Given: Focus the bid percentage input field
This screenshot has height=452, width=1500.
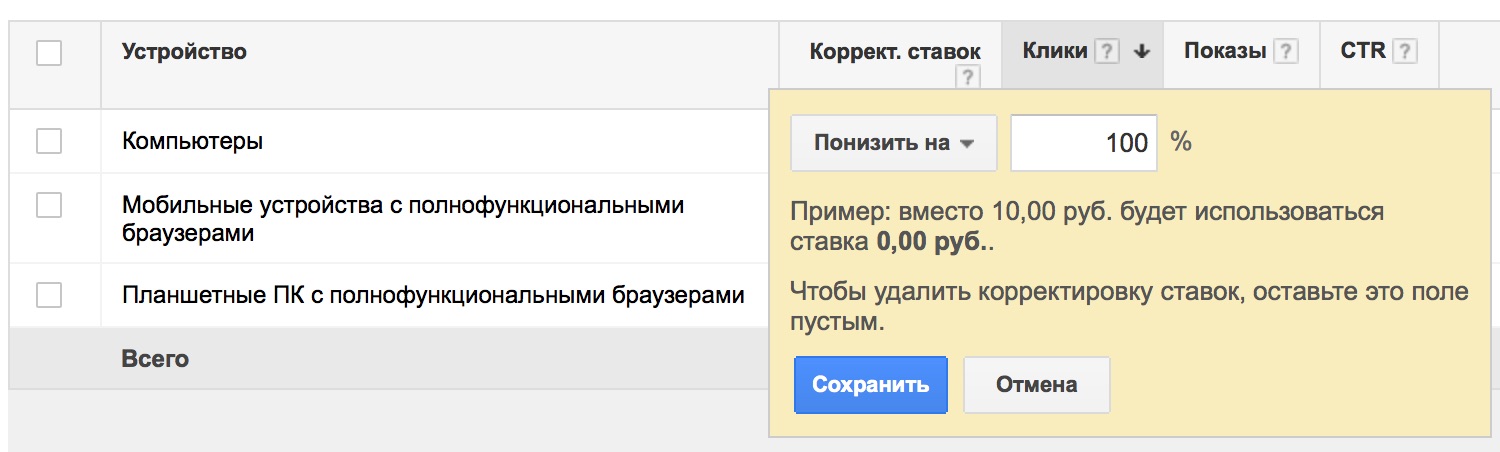Looking at the screenshot, I should (1083, 143).
